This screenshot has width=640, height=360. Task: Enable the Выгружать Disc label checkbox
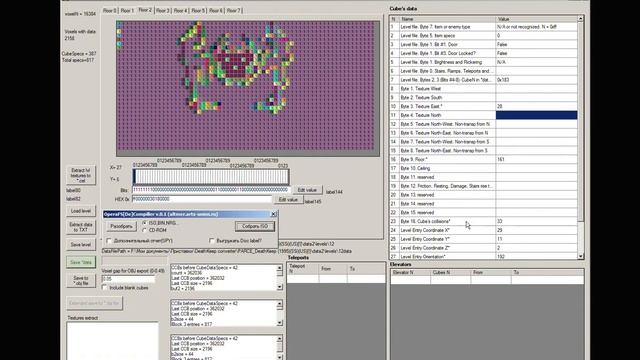[x=211, y=241]
